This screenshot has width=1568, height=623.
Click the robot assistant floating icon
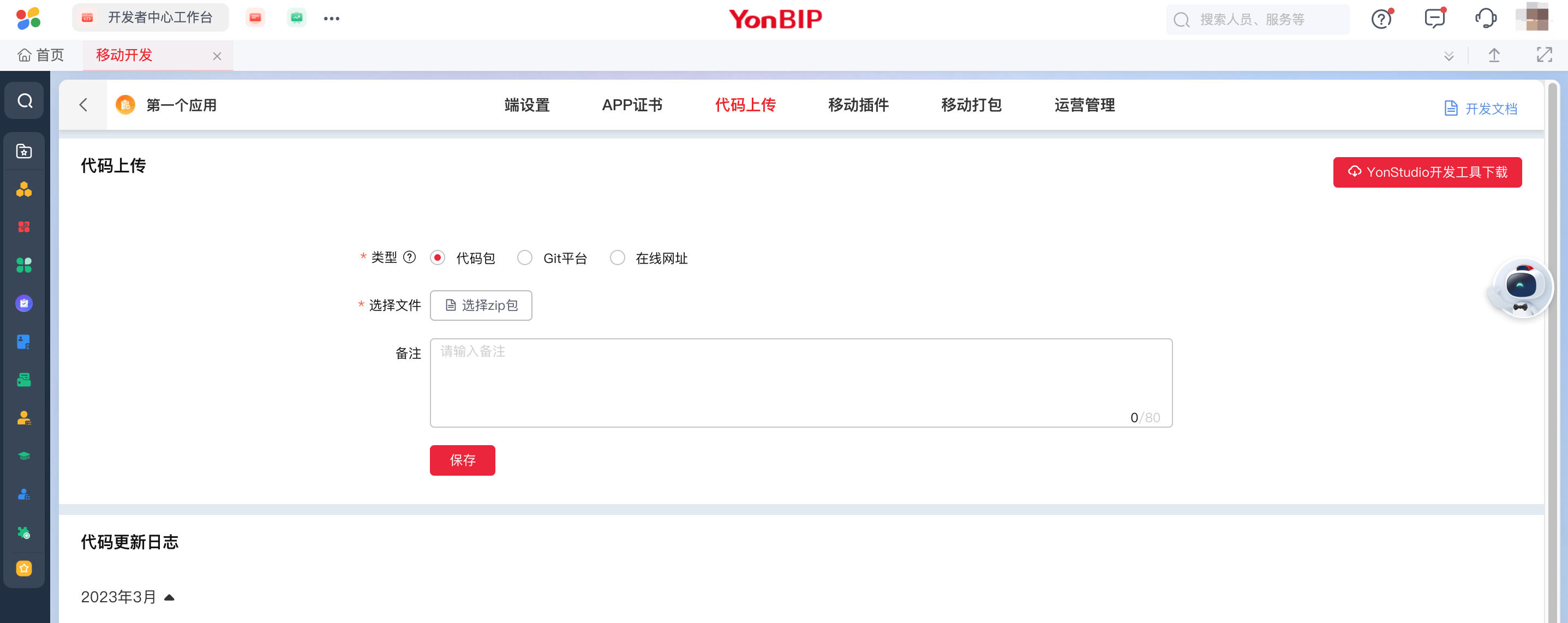click(x=1521, y=287)
